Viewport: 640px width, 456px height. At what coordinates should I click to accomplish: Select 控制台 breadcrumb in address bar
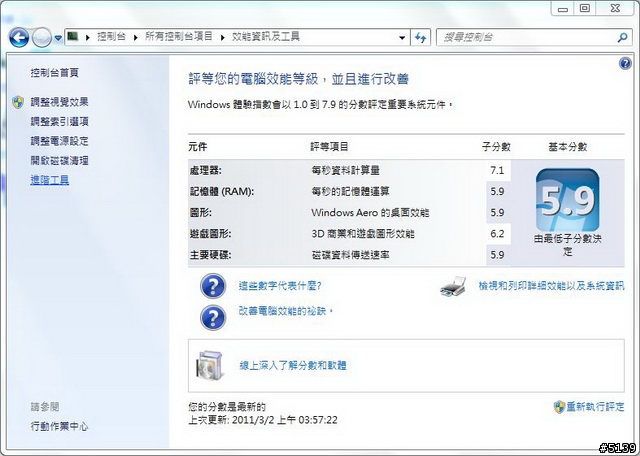pyautogui.click(x=111, y=37)
